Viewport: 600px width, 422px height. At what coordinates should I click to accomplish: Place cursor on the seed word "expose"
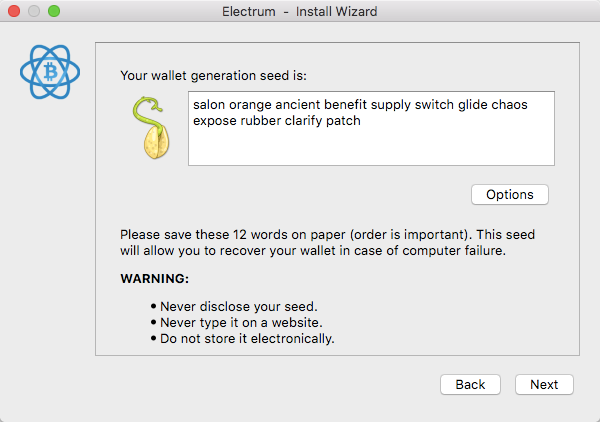(x=215, y=121)
